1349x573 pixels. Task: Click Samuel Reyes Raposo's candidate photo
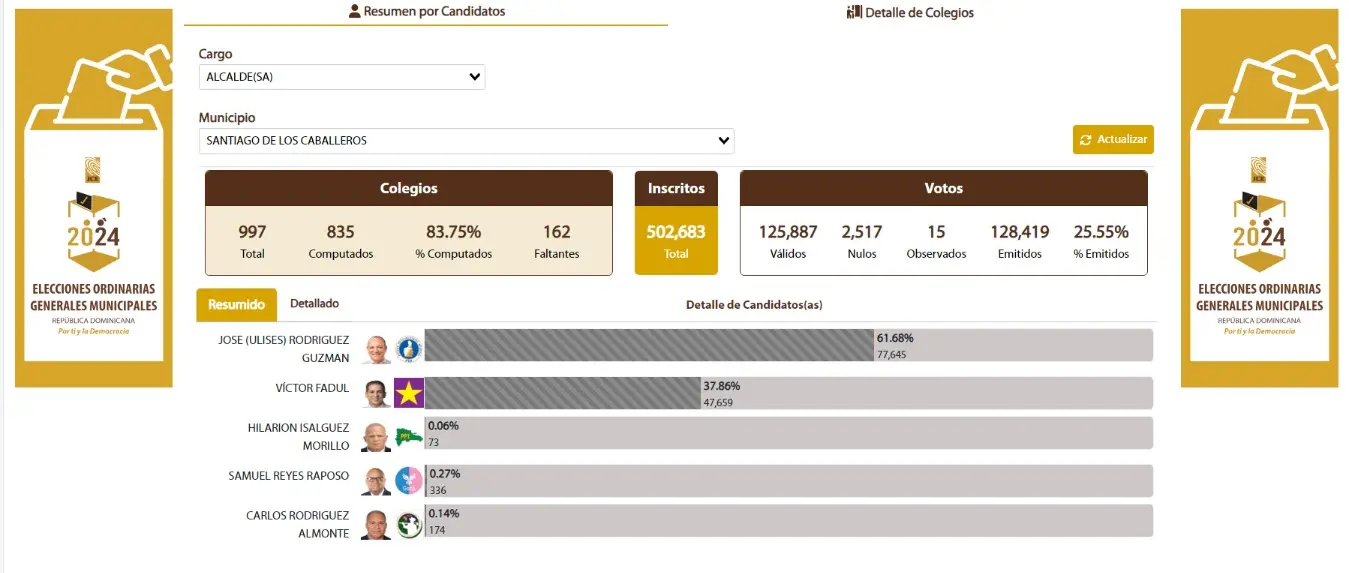[377, 481]
